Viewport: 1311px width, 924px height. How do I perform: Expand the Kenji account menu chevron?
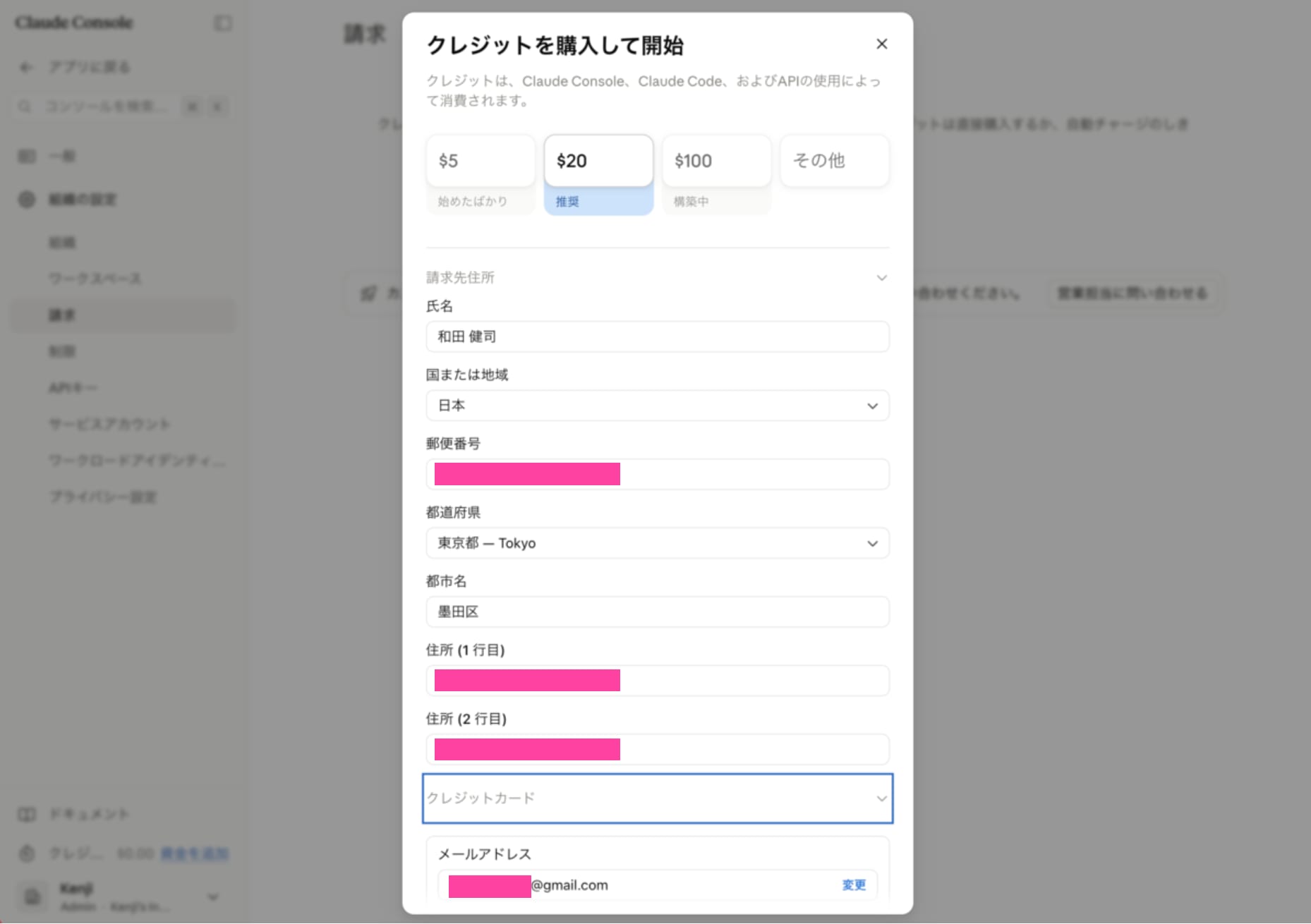point(213,897)
